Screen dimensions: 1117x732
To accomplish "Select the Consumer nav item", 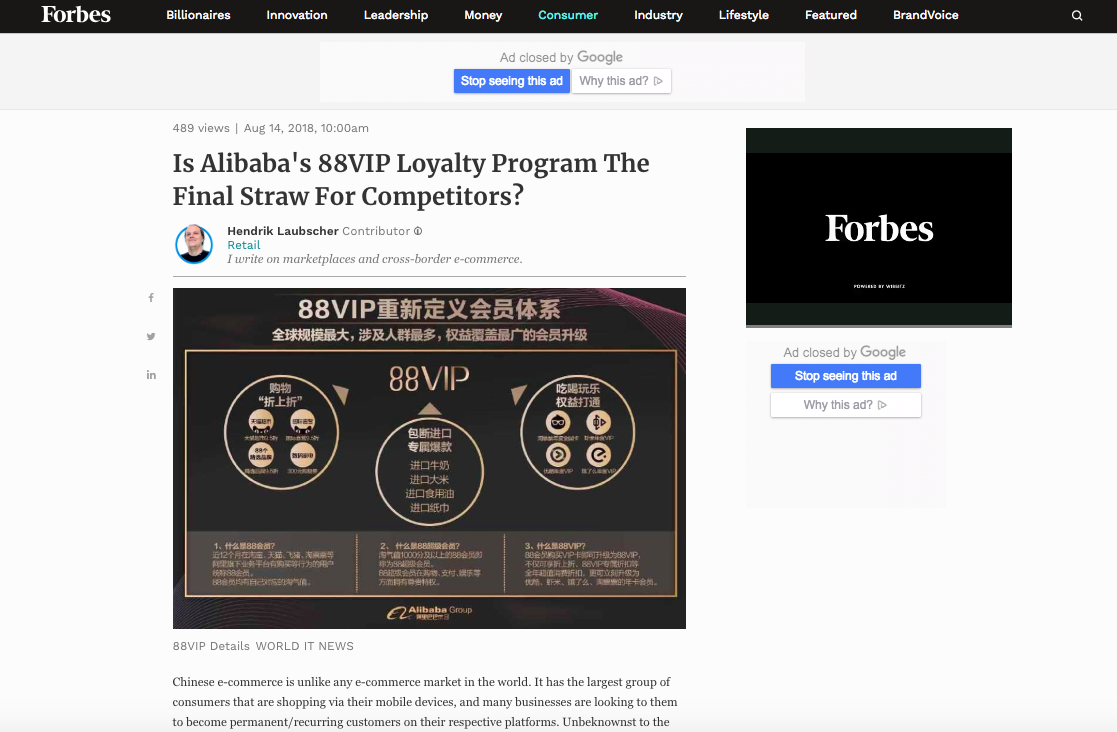I will click(568, 15).
